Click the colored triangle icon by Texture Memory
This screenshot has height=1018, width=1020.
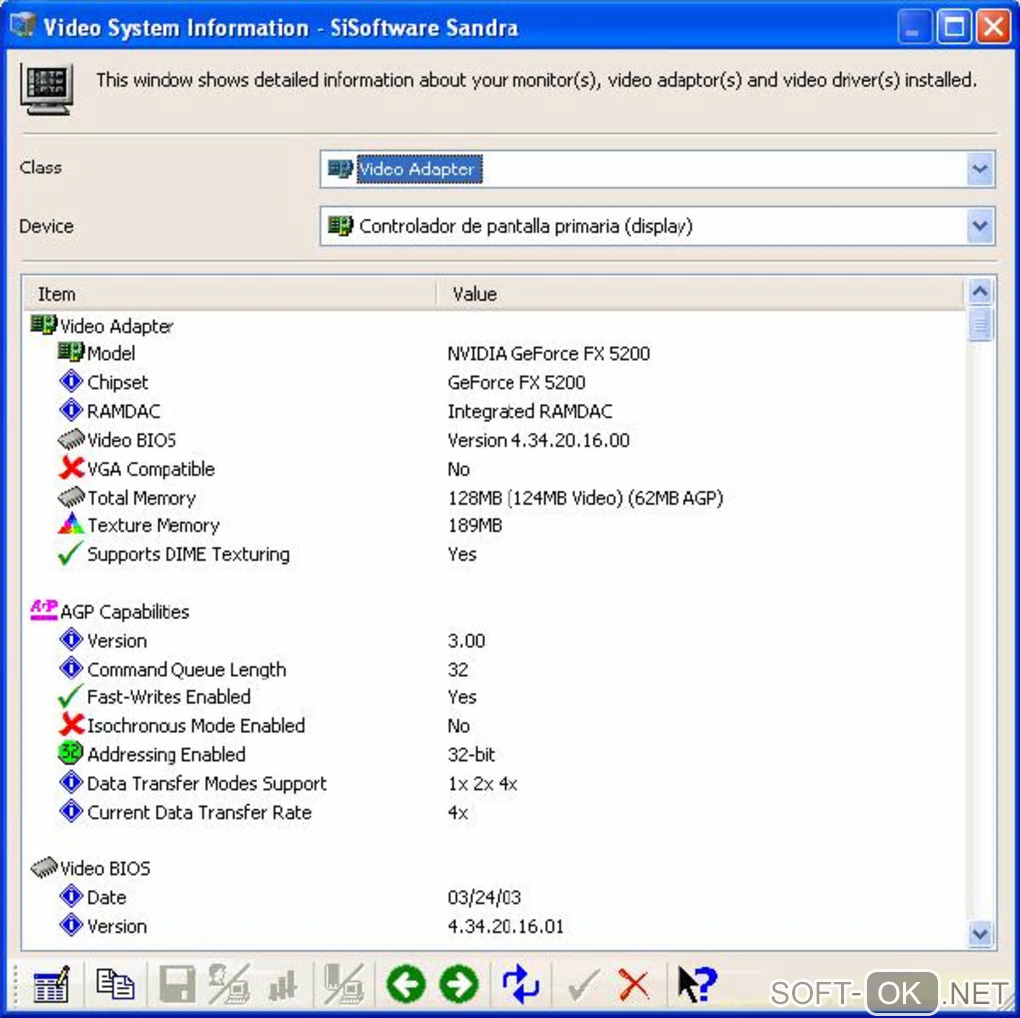pos(71,524)
